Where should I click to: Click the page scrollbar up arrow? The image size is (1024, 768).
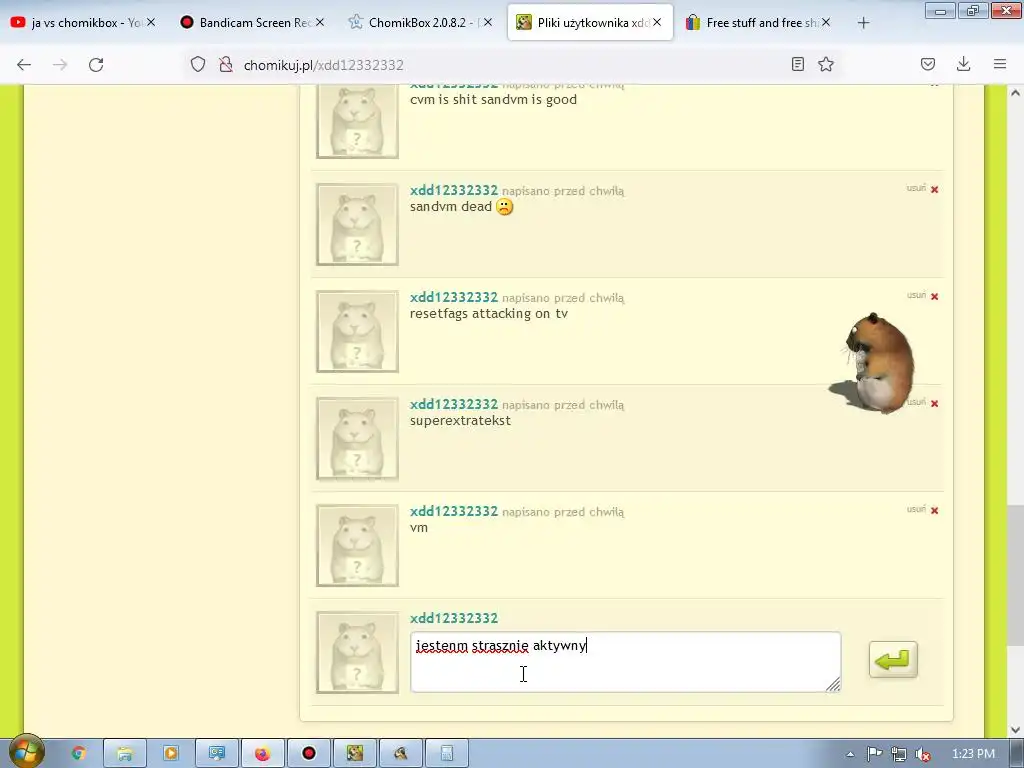point(1016,93)
